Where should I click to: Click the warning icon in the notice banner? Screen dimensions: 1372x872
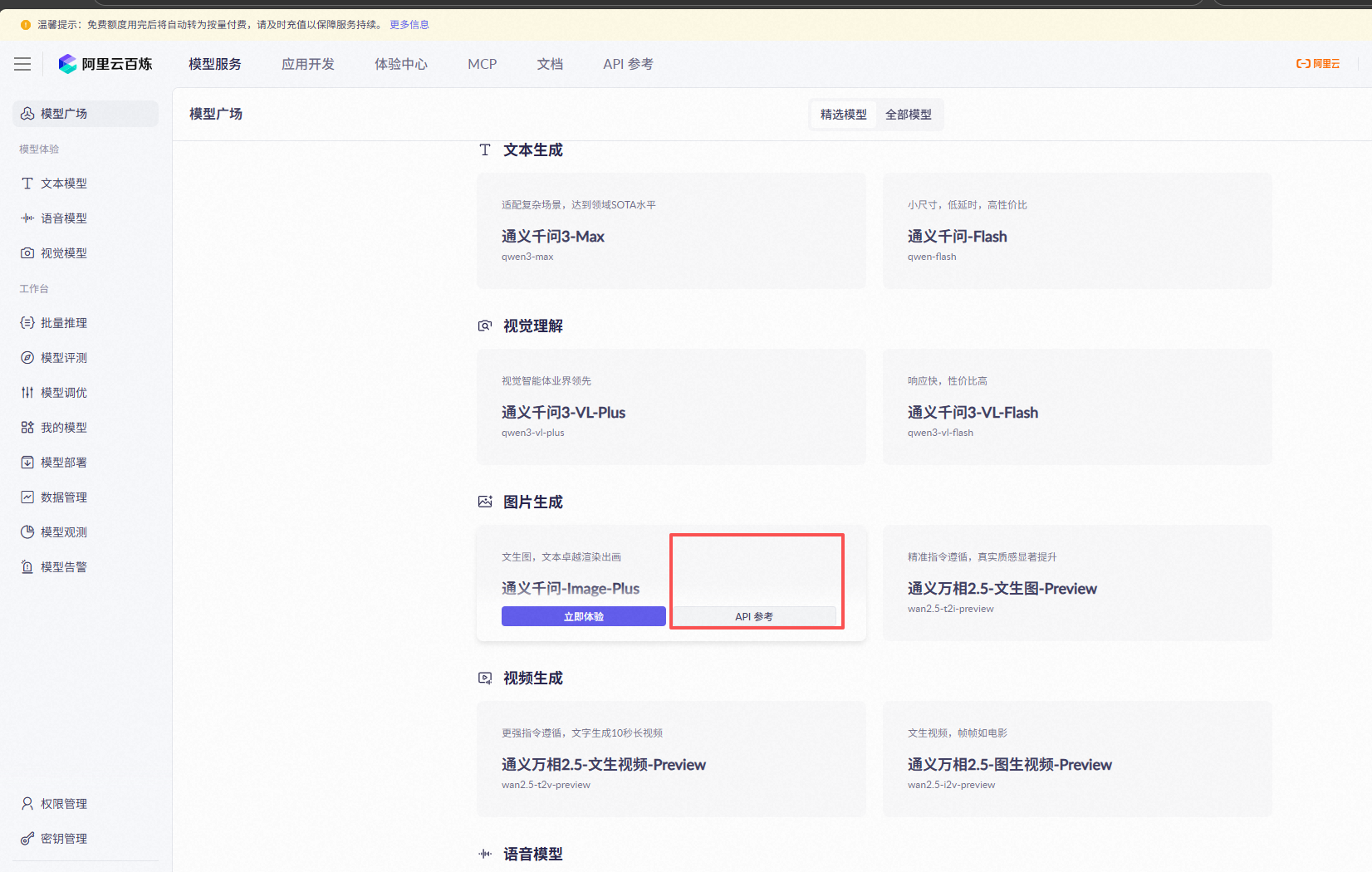tap(26, 25)
